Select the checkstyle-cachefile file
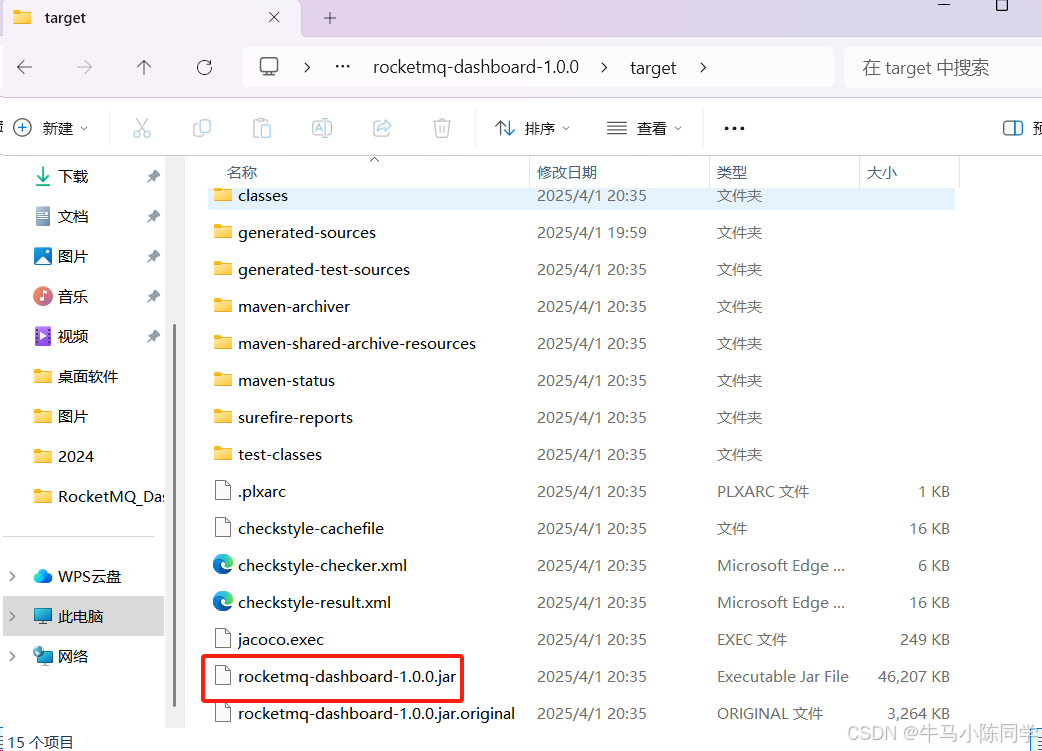The height and width of the screenshot is (751, 1042). [581, 528]
